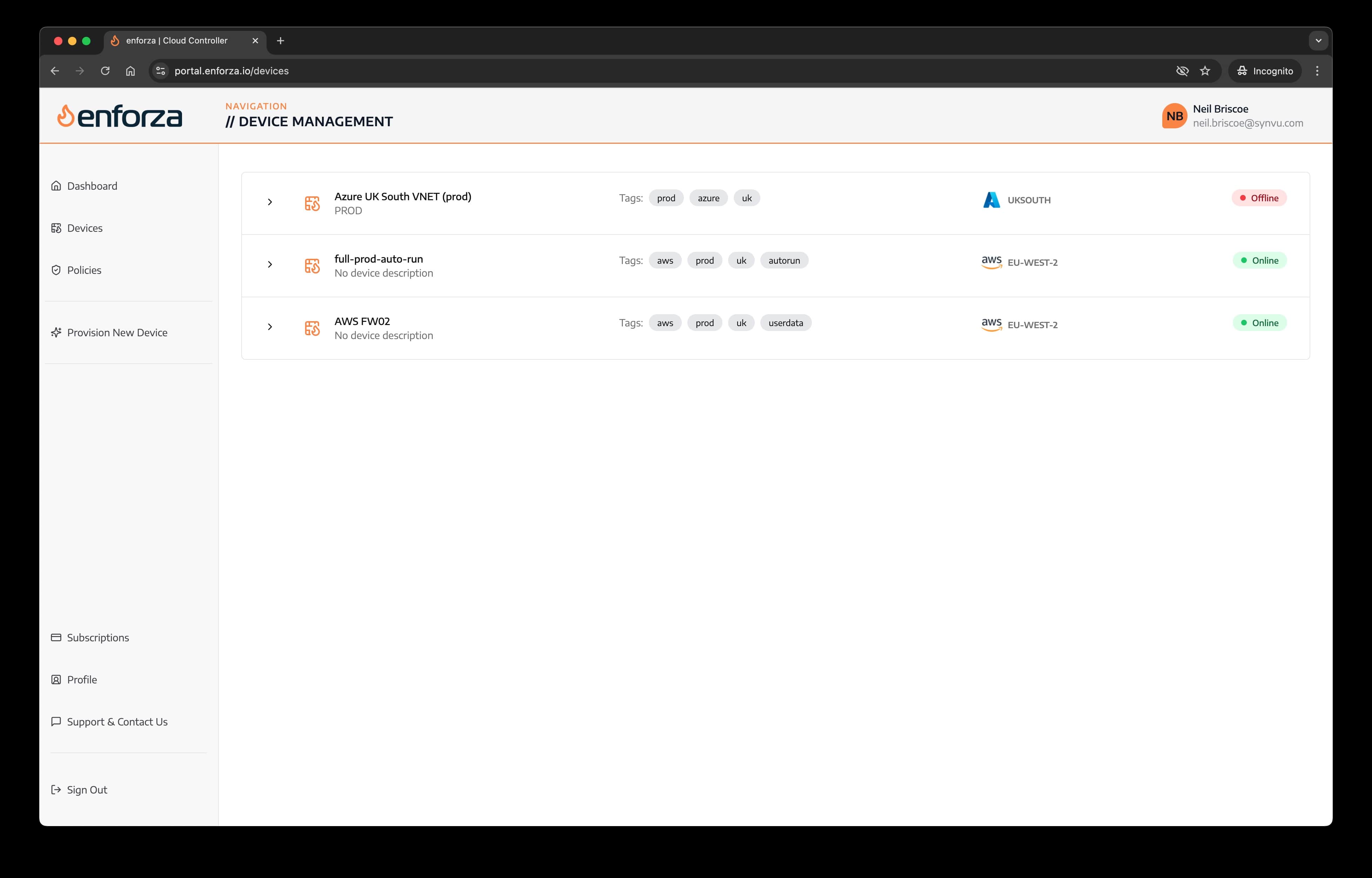Image resolution: width=1372 pixels, height=878 pixels.
Task: Click the Sign Out arrow icon
Action: pyautogui.click(x=56, y=790)
